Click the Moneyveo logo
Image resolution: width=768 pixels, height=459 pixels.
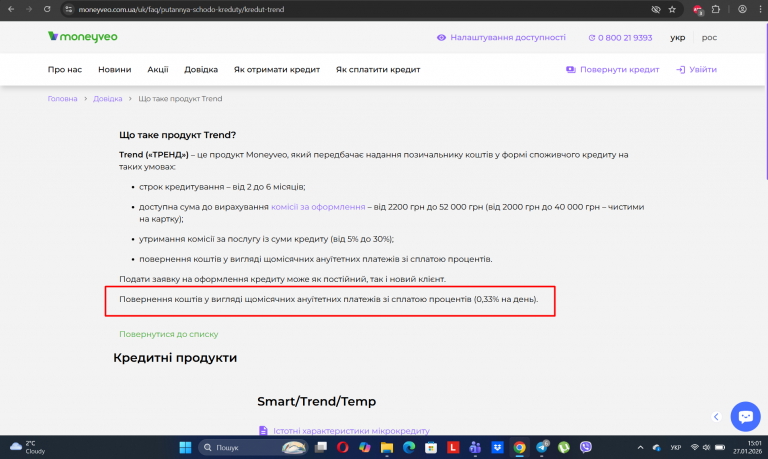pyautogui.click(x=82, y=37)
